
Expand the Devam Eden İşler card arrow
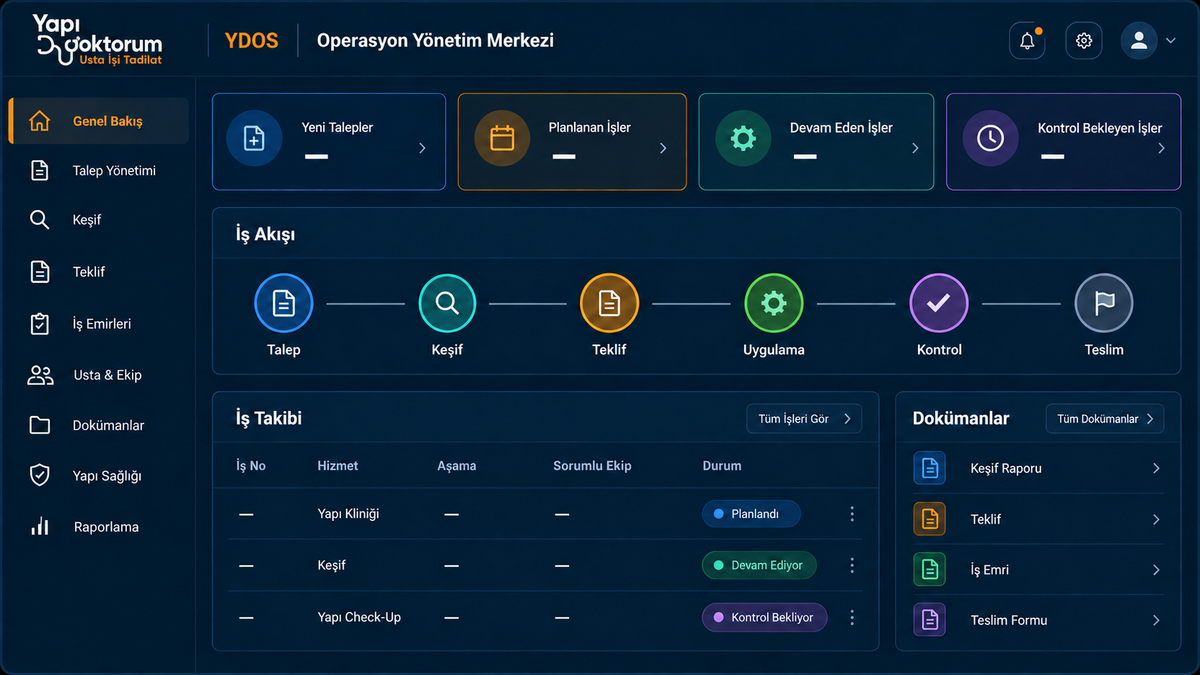tap(915, 148)
